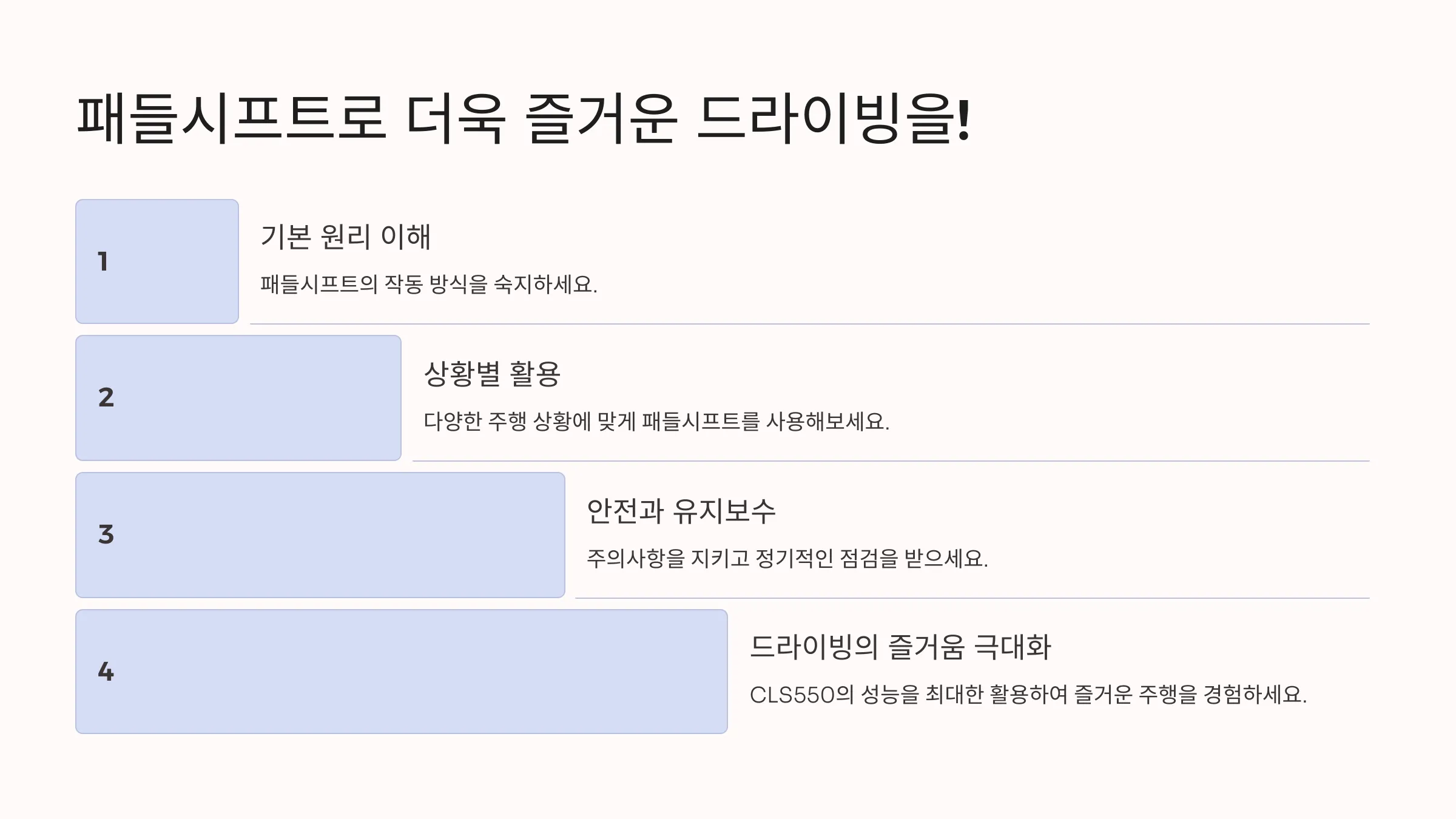Select the text 주의사항을 지키고 정기적인 점검을 받으세요.
This screenshot has height=819, width=1456.
click(x=787, y=558)
